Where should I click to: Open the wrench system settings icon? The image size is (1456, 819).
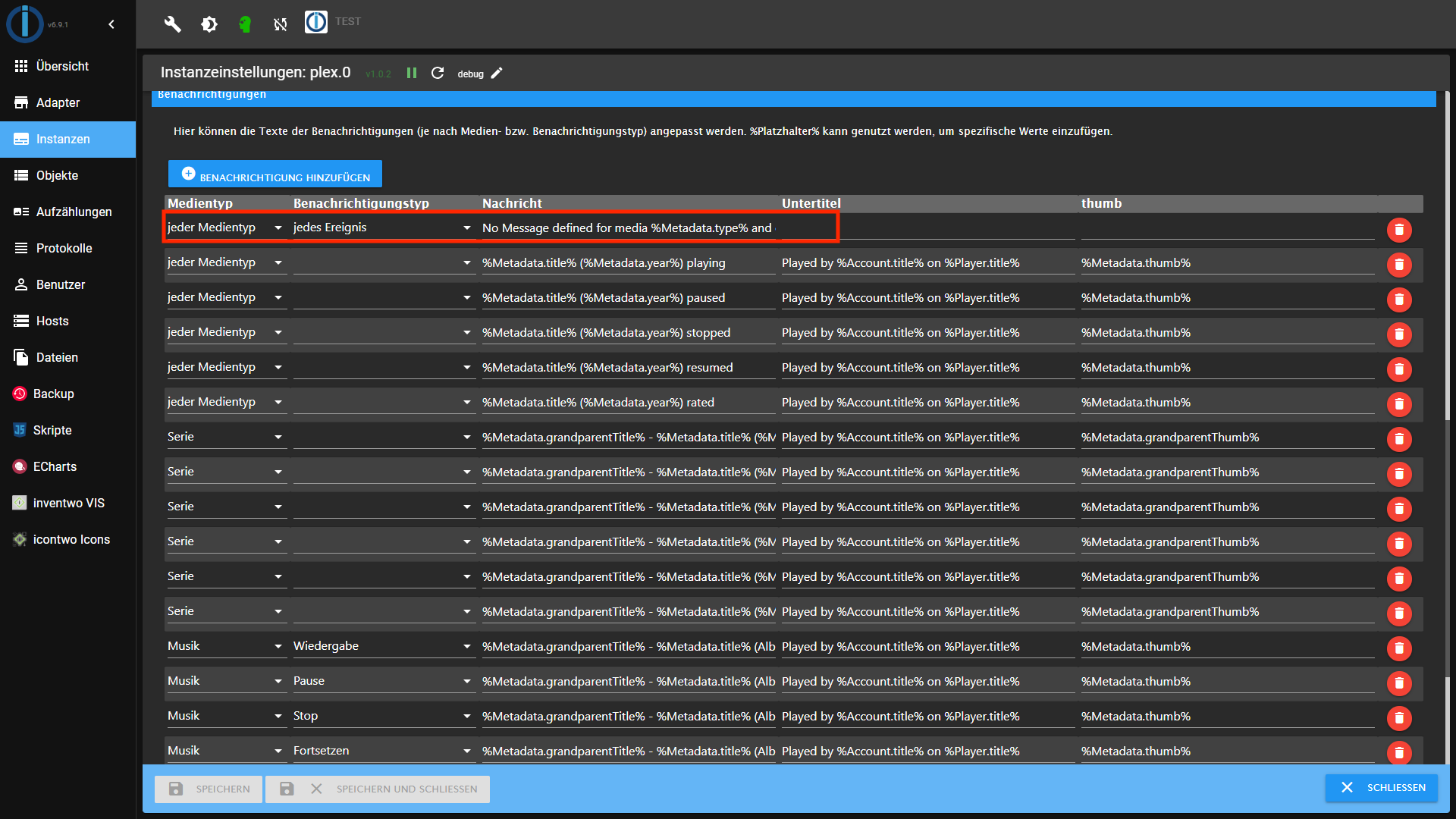(x=173, y=24)
